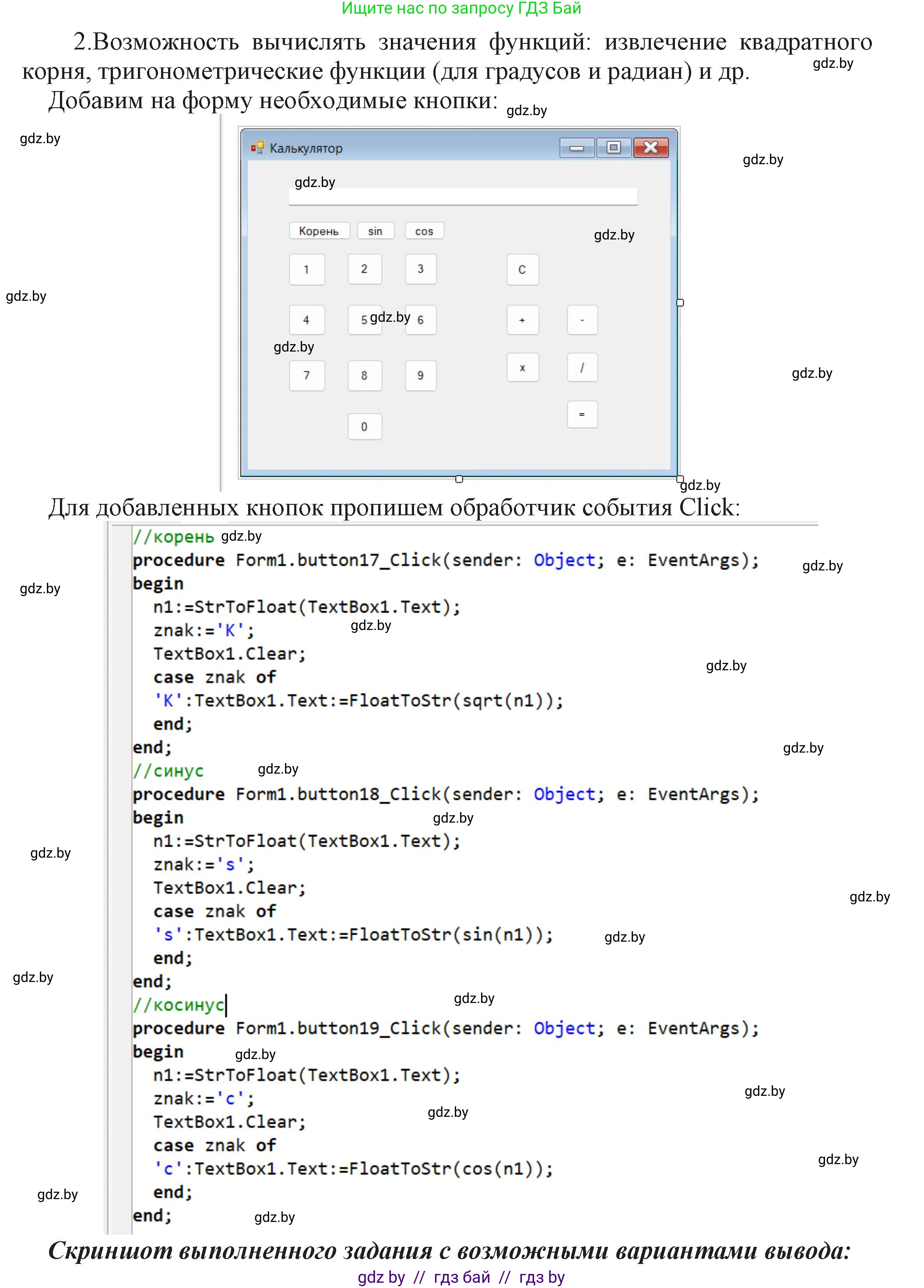This screenshot has height=1288, width=924.
Task: Click the slash divide button
Action: point(582,367)
